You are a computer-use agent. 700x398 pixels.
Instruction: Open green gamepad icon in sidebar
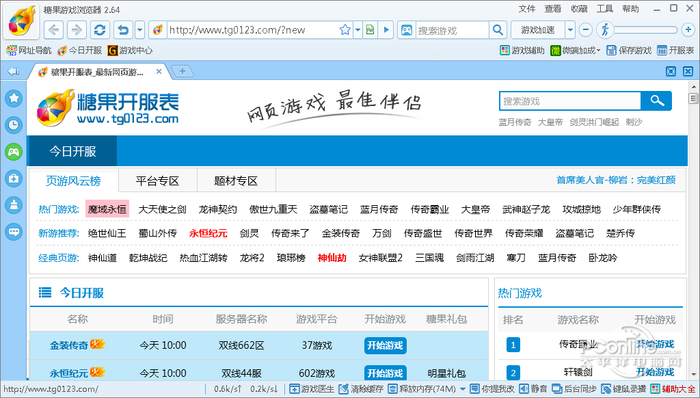click(x=14, y=152)
